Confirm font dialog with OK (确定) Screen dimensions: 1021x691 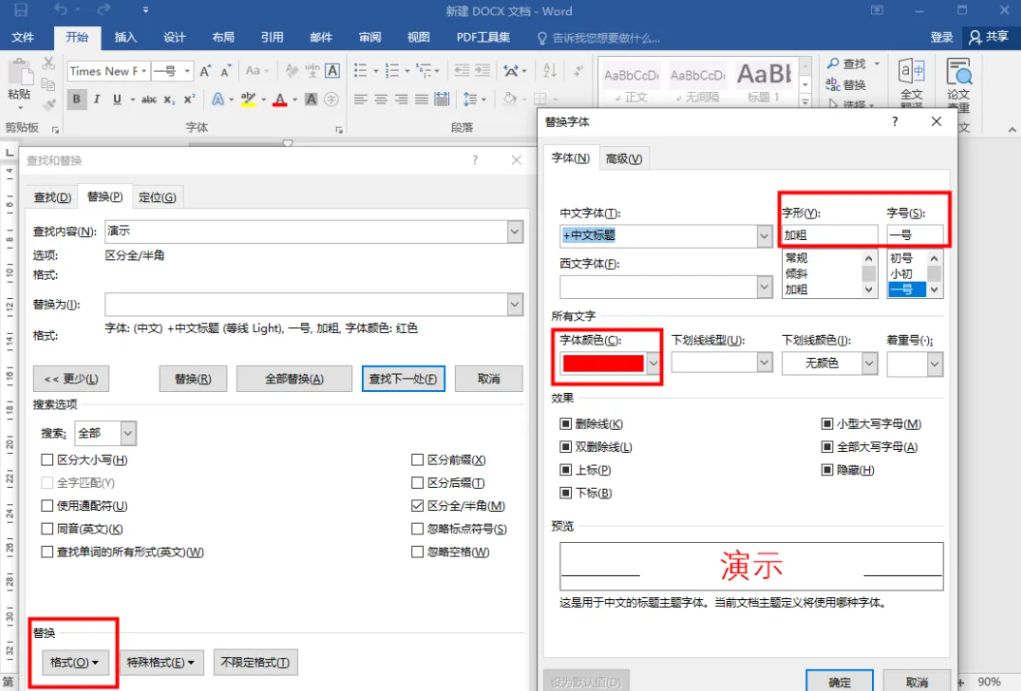[839, 681]
